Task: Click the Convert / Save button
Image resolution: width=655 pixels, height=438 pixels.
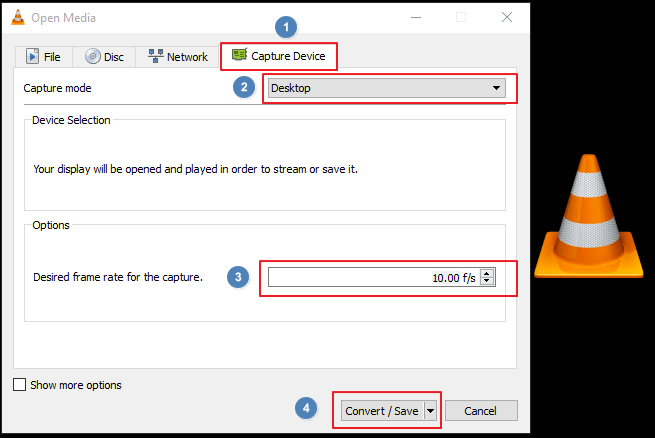Action: click(382, 411)
